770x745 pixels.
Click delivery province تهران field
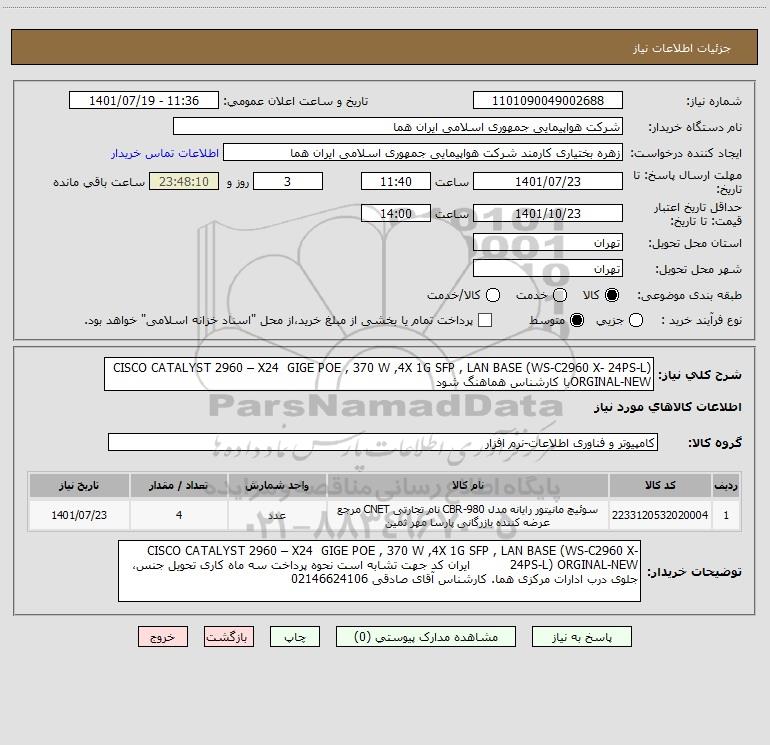[548, 243]
